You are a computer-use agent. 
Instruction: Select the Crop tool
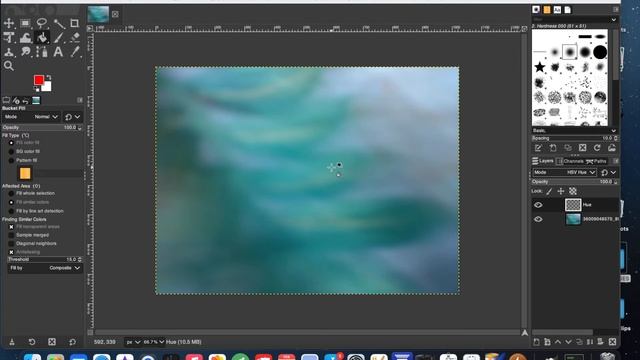pyautogui.click(x=74, y=23)
